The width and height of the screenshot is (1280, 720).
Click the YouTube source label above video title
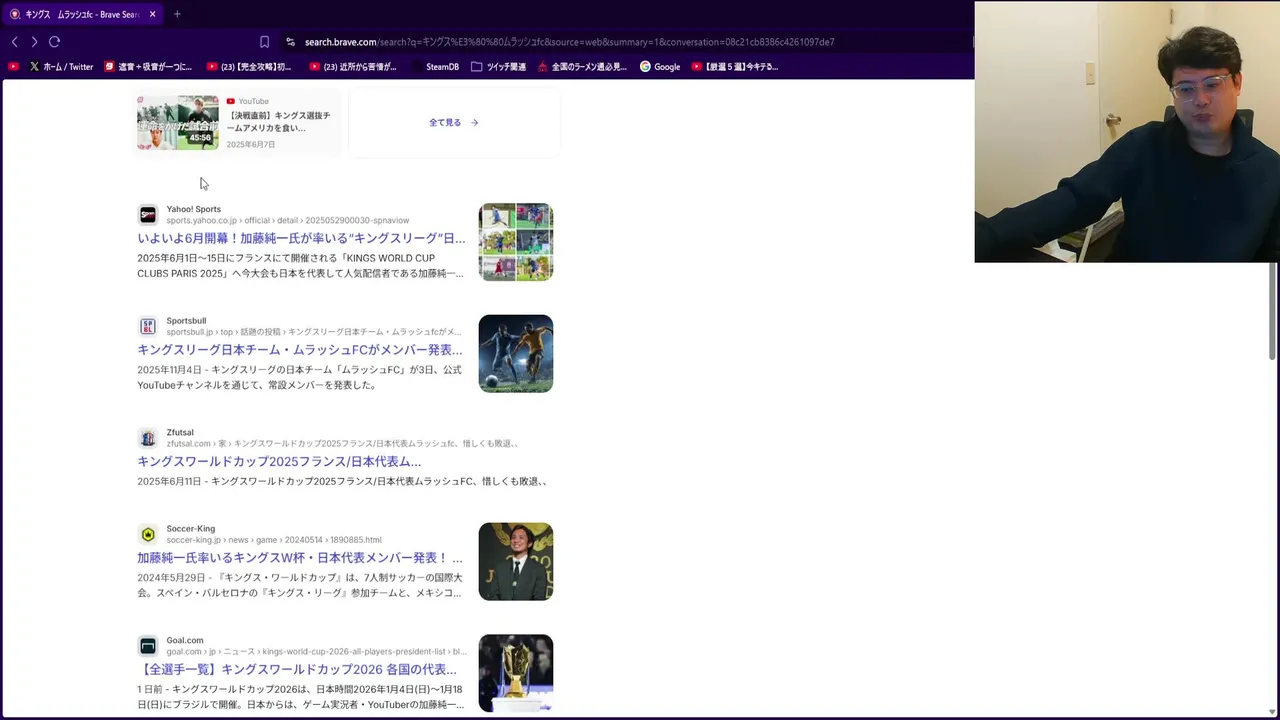(x=254, y=101)
